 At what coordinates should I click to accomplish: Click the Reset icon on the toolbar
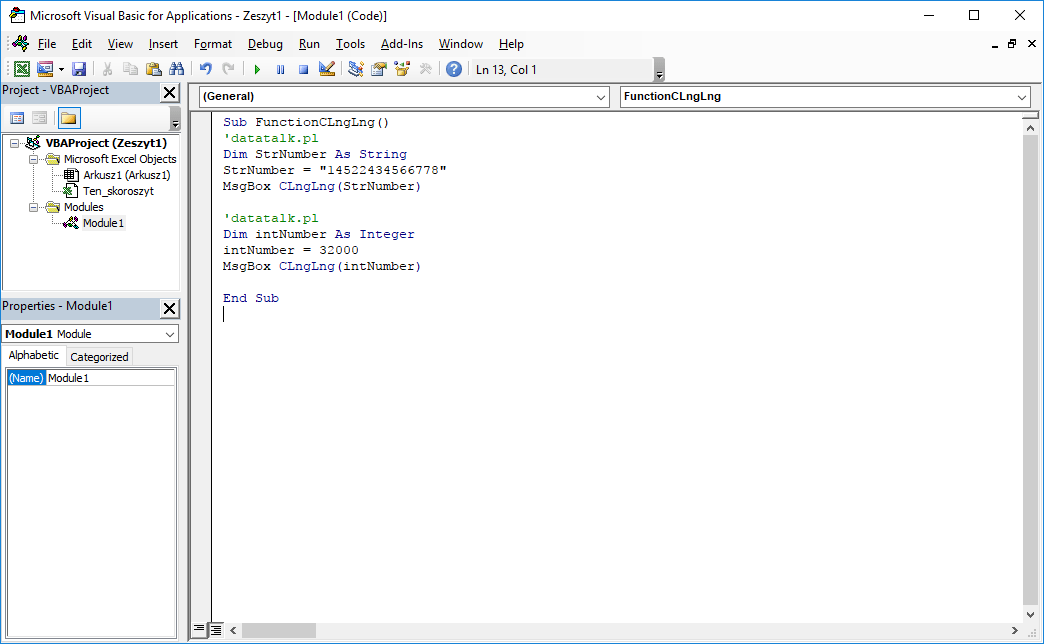click(x=303, y=68)
